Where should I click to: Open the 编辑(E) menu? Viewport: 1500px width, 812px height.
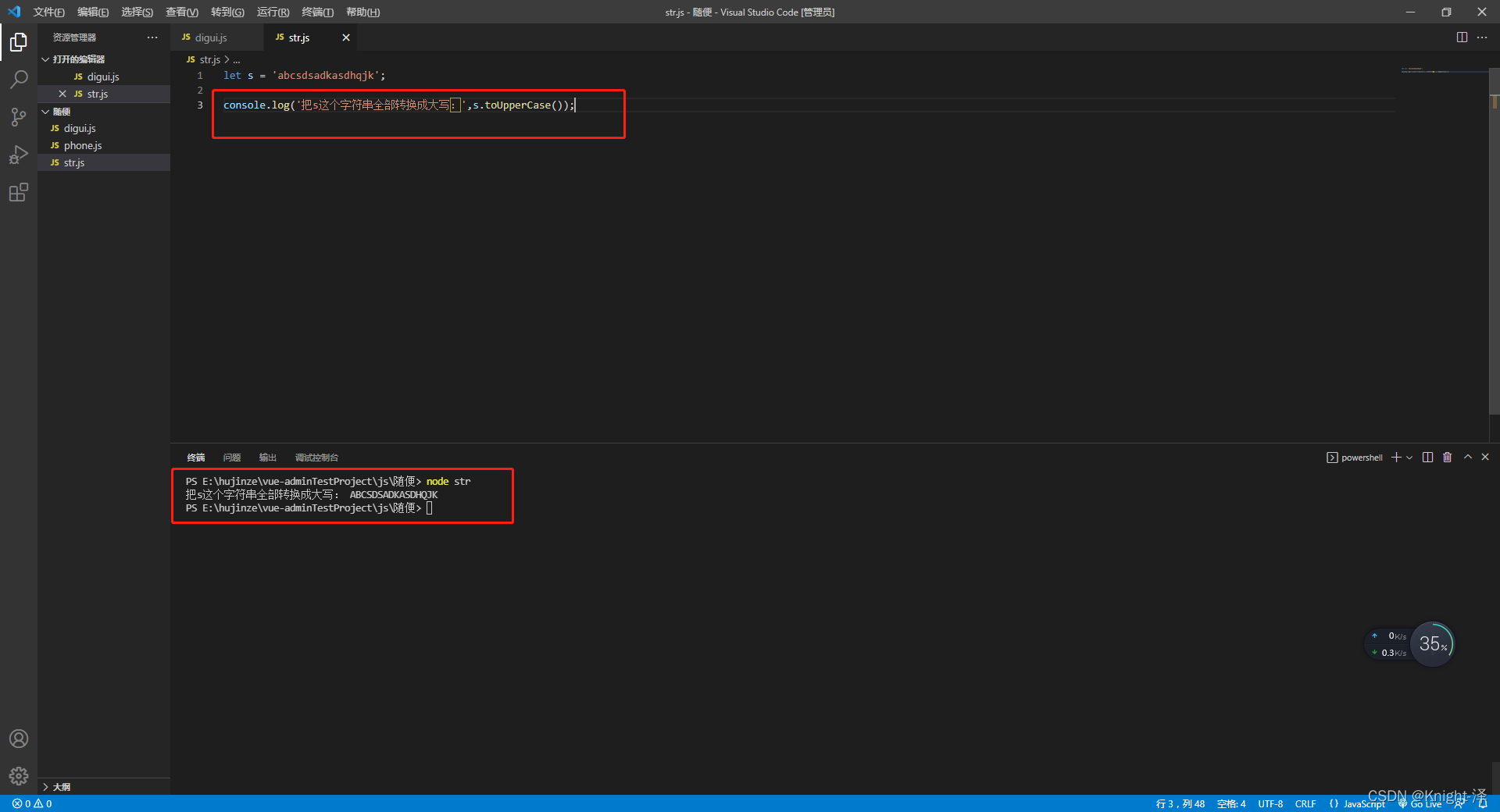point(93,12)
